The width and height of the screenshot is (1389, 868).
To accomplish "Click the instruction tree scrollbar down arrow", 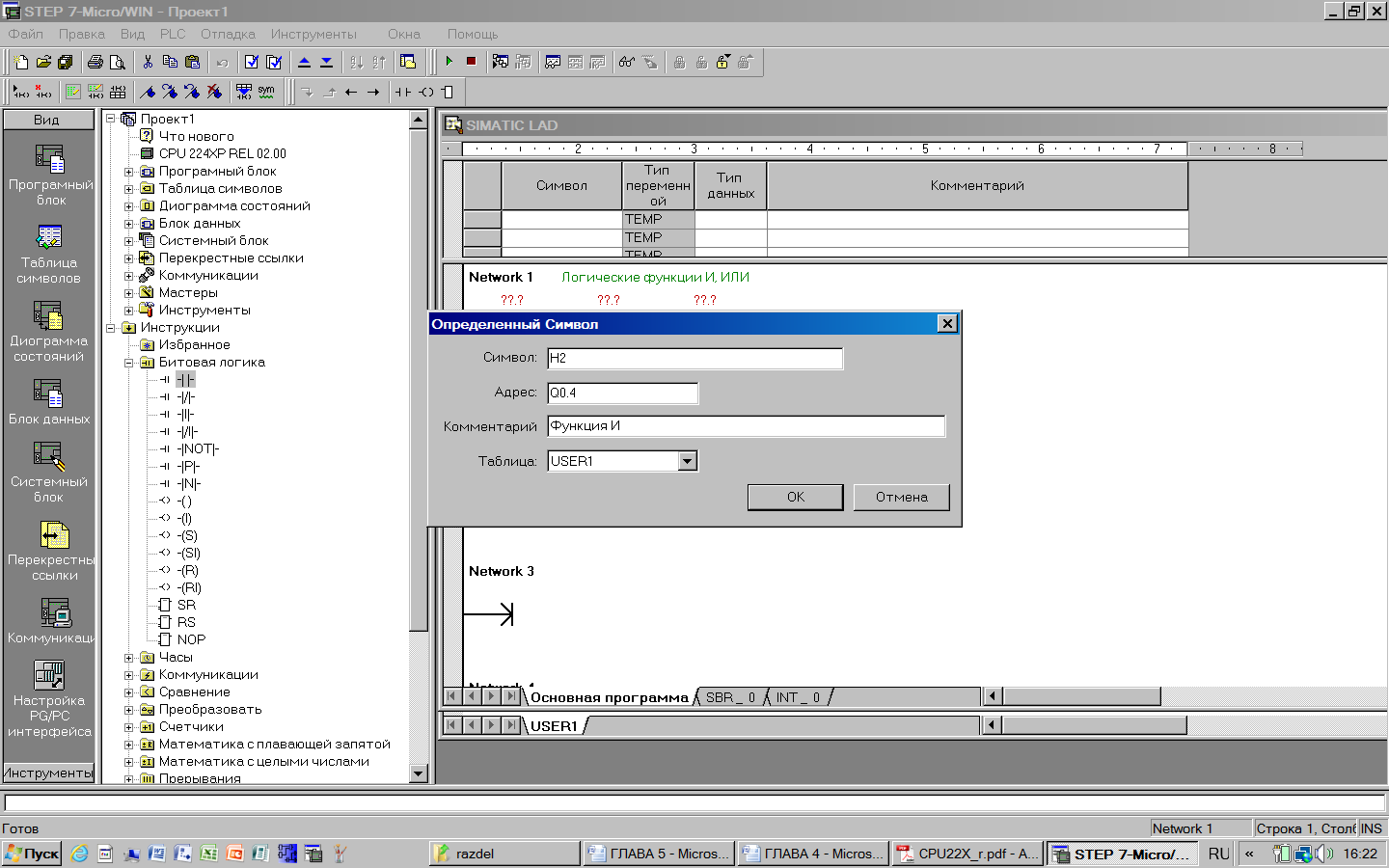I will pos(419,773).
